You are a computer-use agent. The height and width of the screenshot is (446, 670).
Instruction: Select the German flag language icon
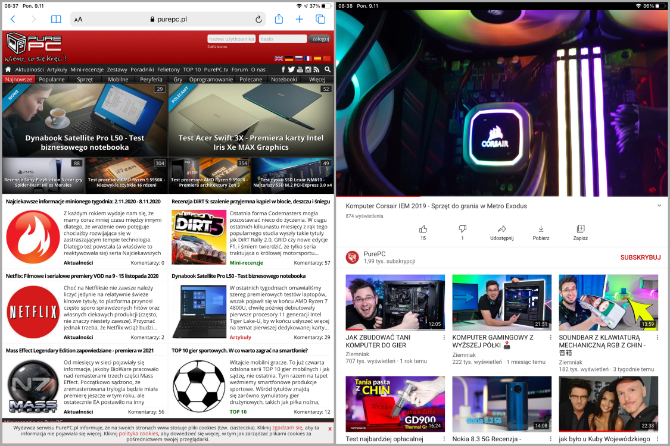click(289, 59)
